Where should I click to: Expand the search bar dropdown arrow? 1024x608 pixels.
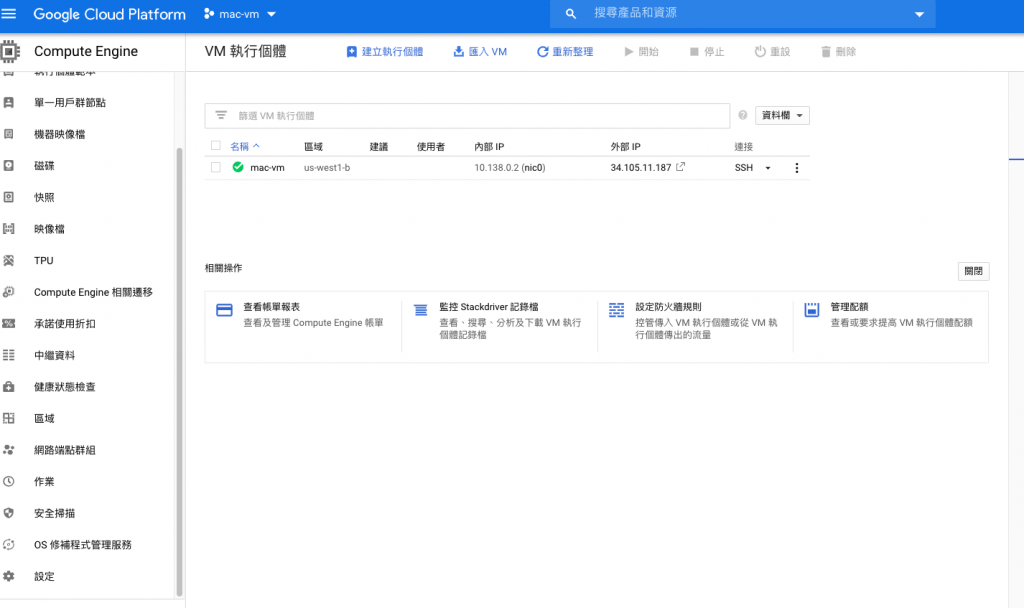point(919,14)
